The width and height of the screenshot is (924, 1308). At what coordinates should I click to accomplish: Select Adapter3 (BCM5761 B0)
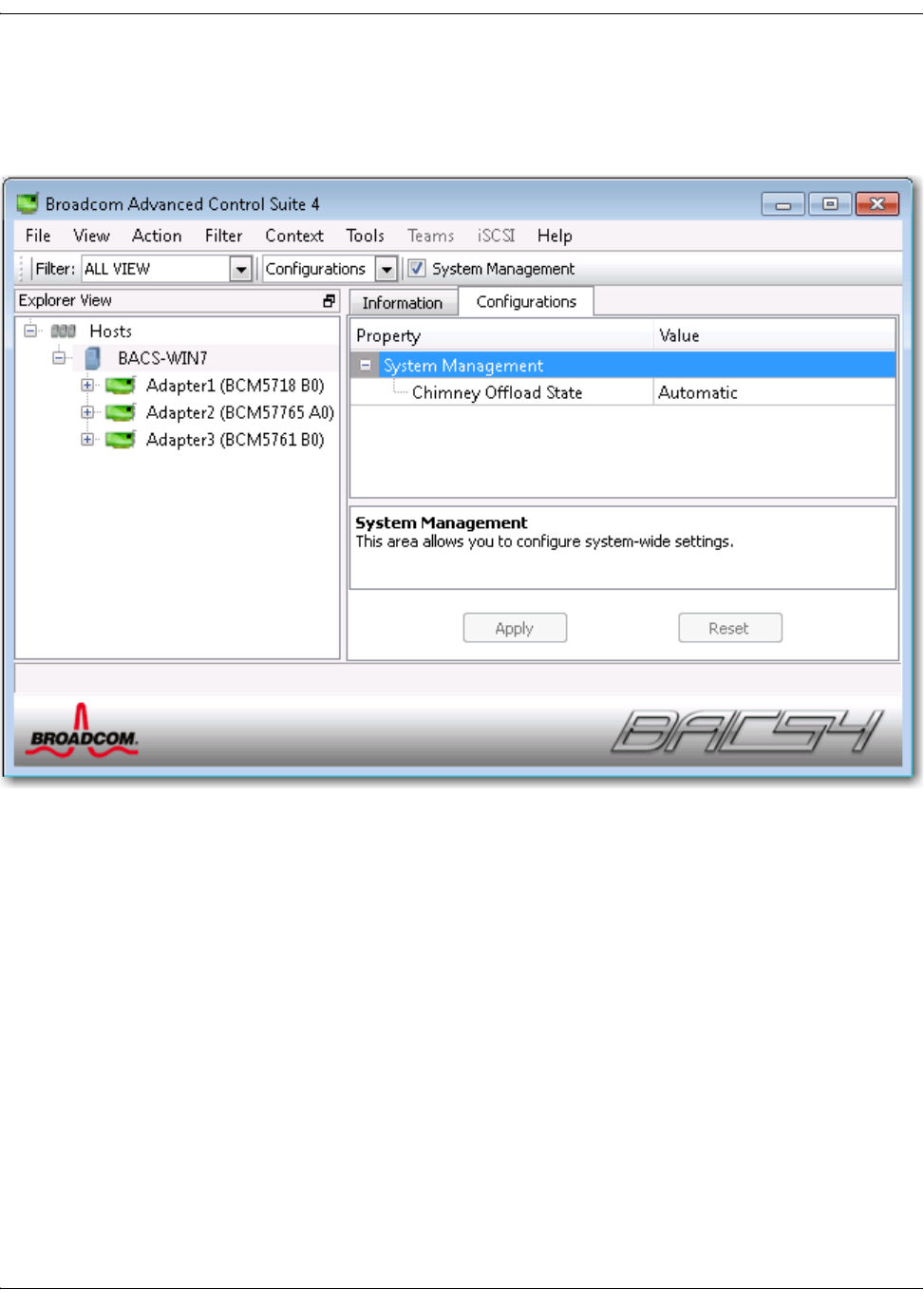235,440
